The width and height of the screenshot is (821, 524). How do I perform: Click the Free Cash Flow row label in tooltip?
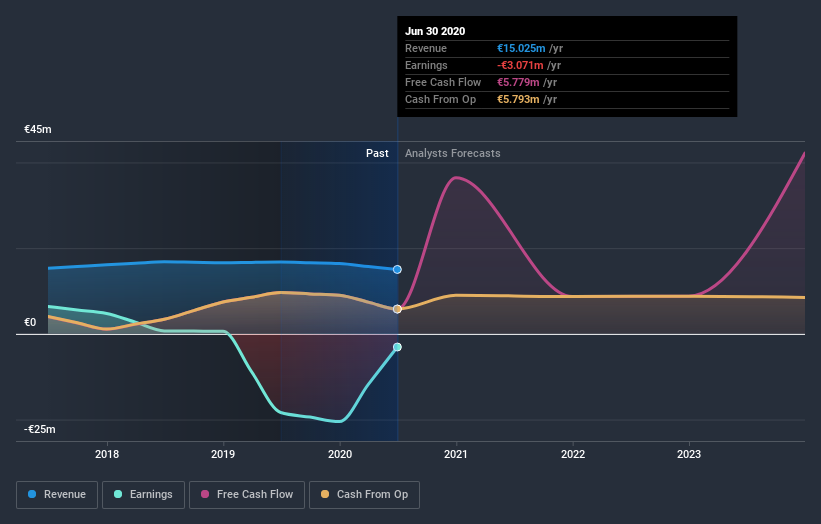click(443, 82)
